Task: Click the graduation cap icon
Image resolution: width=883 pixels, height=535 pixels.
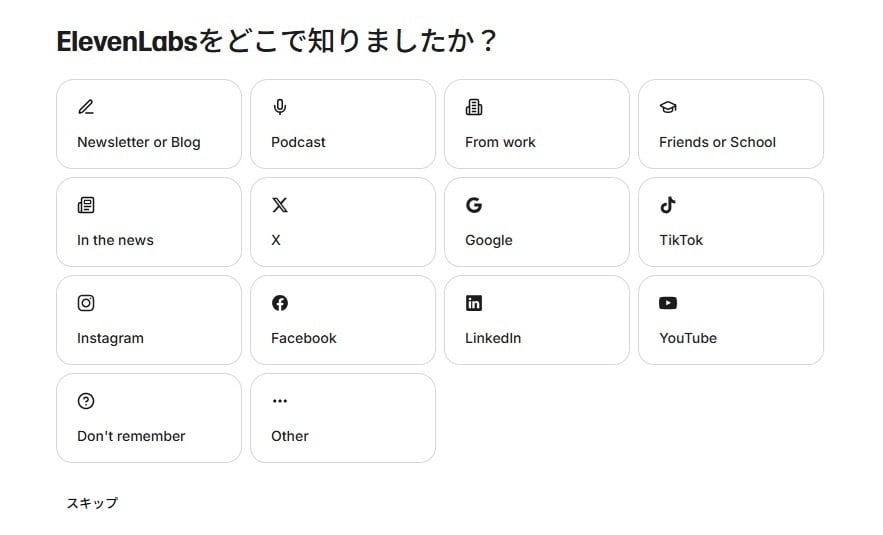Action: click(668, 107)
